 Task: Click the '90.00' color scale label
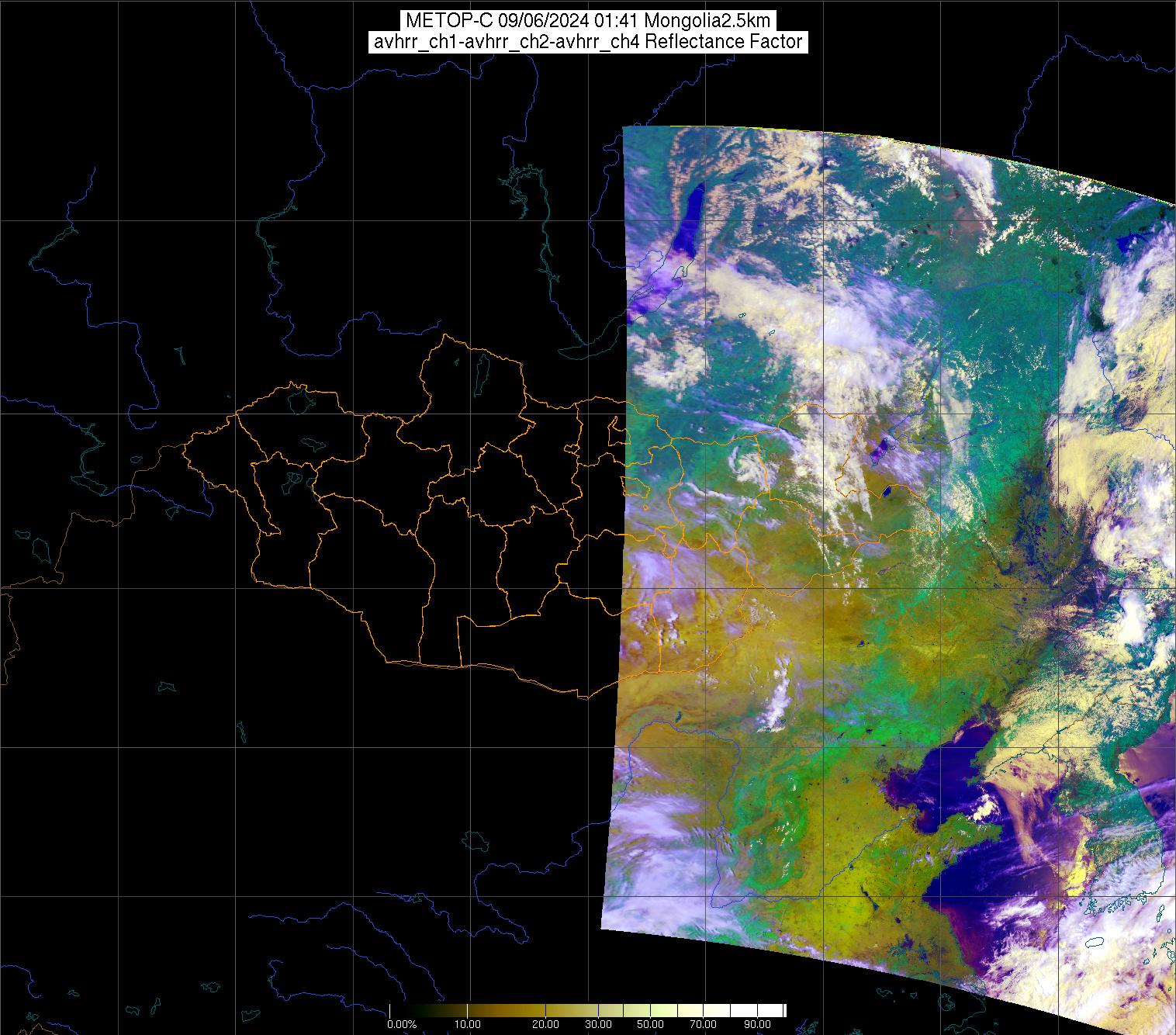tap(756, 1025)
